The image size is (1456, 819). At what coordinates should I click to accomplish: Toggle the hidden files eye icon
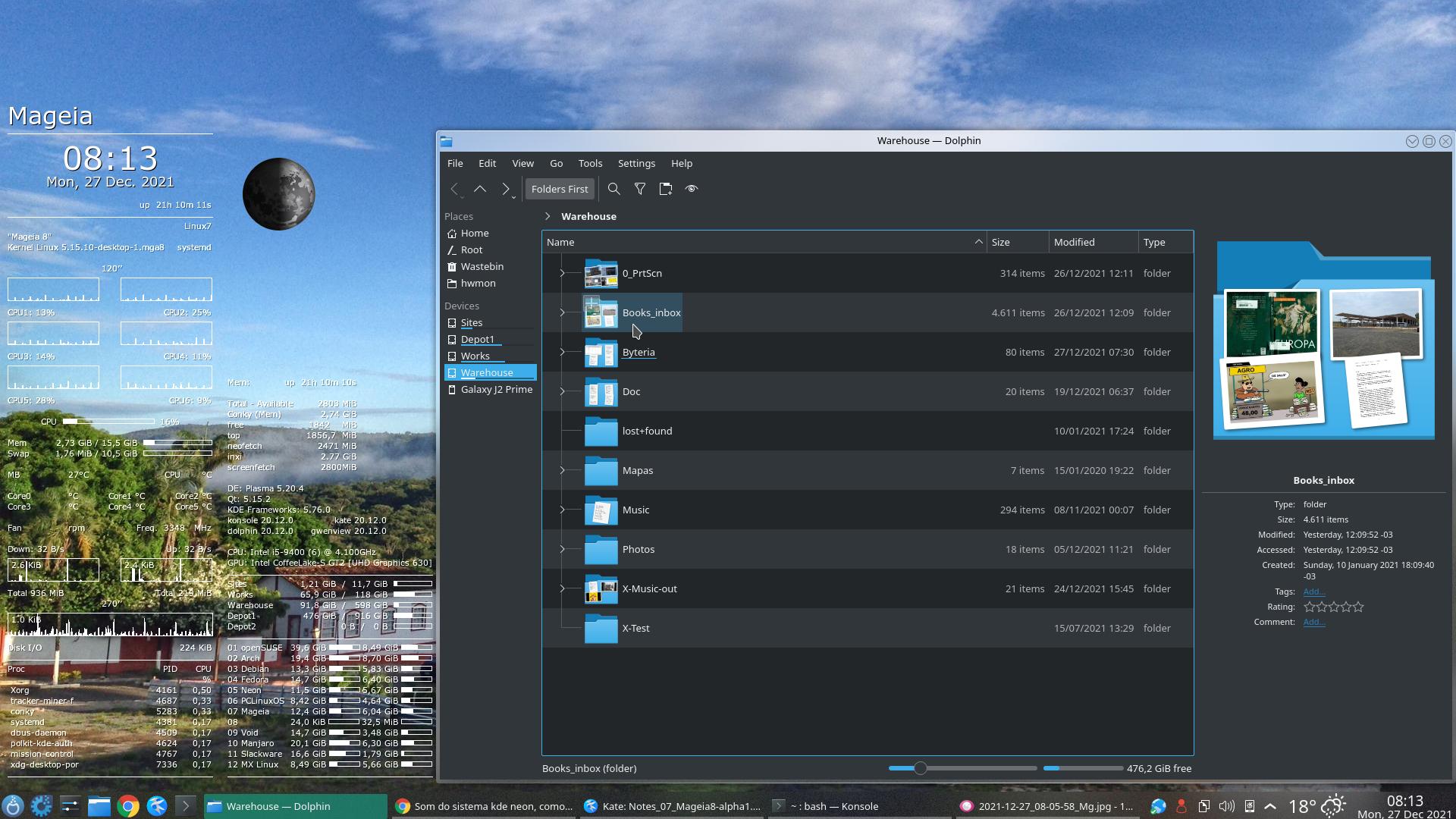coord(692,189)
